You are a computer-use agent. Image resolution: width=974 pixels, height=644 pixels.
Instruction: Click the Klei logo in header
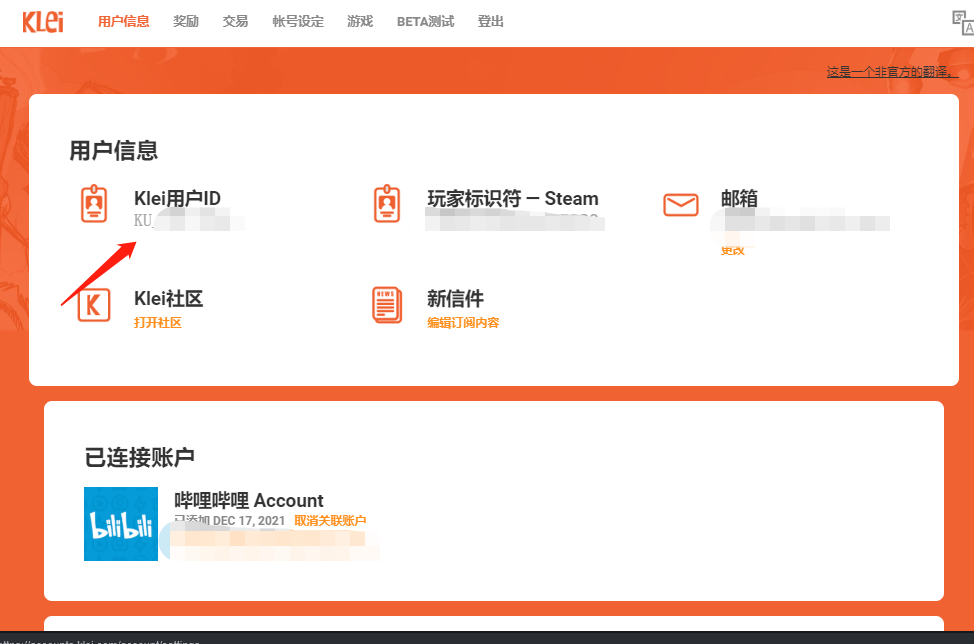pyautogui.click(x=43, y=22)
